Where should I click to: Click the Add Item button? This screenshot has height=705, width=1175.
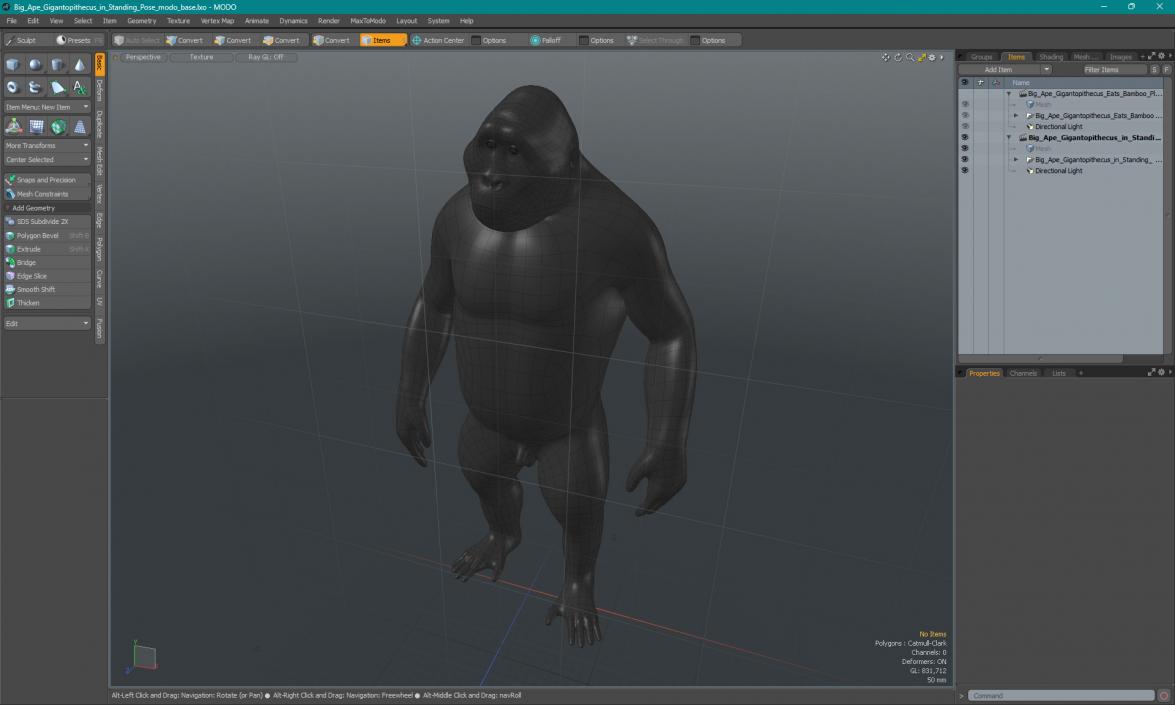pyautogui.click(x=999, y=69)
